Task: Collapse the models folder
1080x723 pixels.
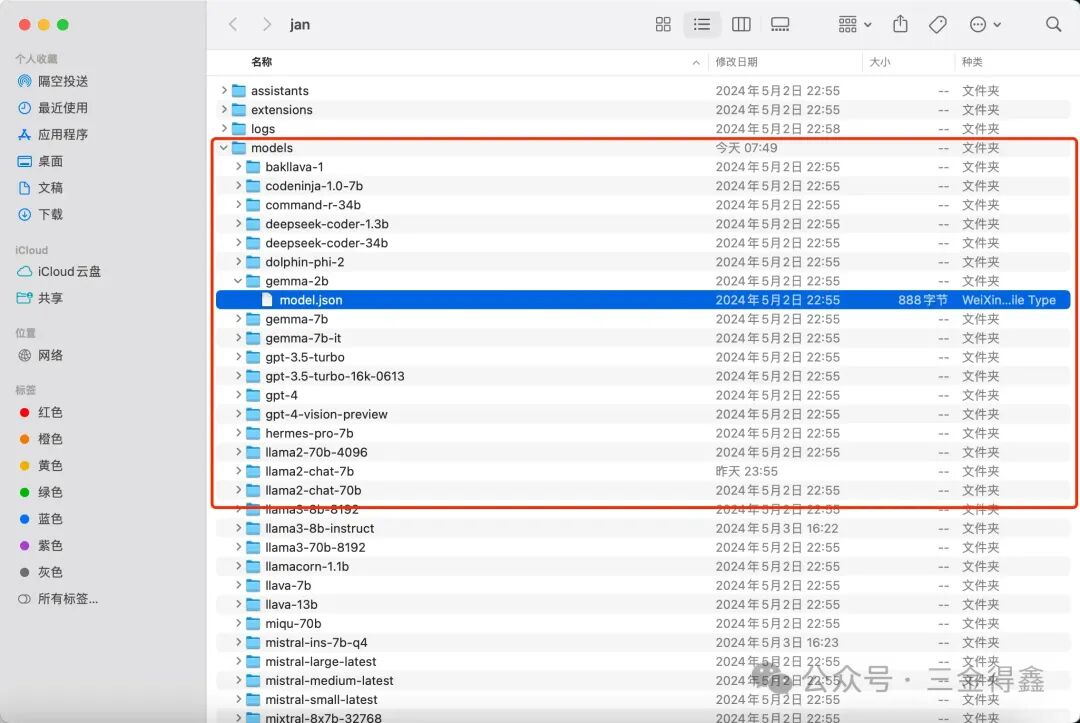Action: pyautogui.click(x=224, y=148)
